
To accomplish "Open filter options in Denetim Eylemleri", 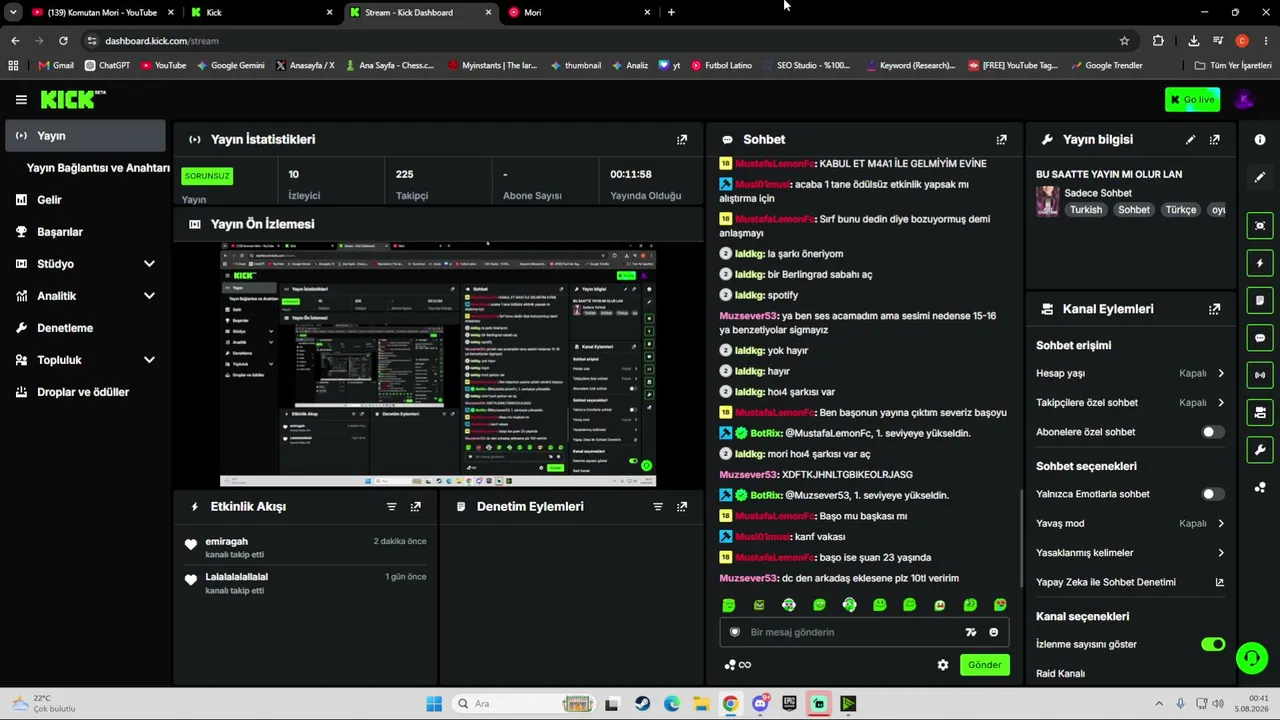I will [657, 507].
